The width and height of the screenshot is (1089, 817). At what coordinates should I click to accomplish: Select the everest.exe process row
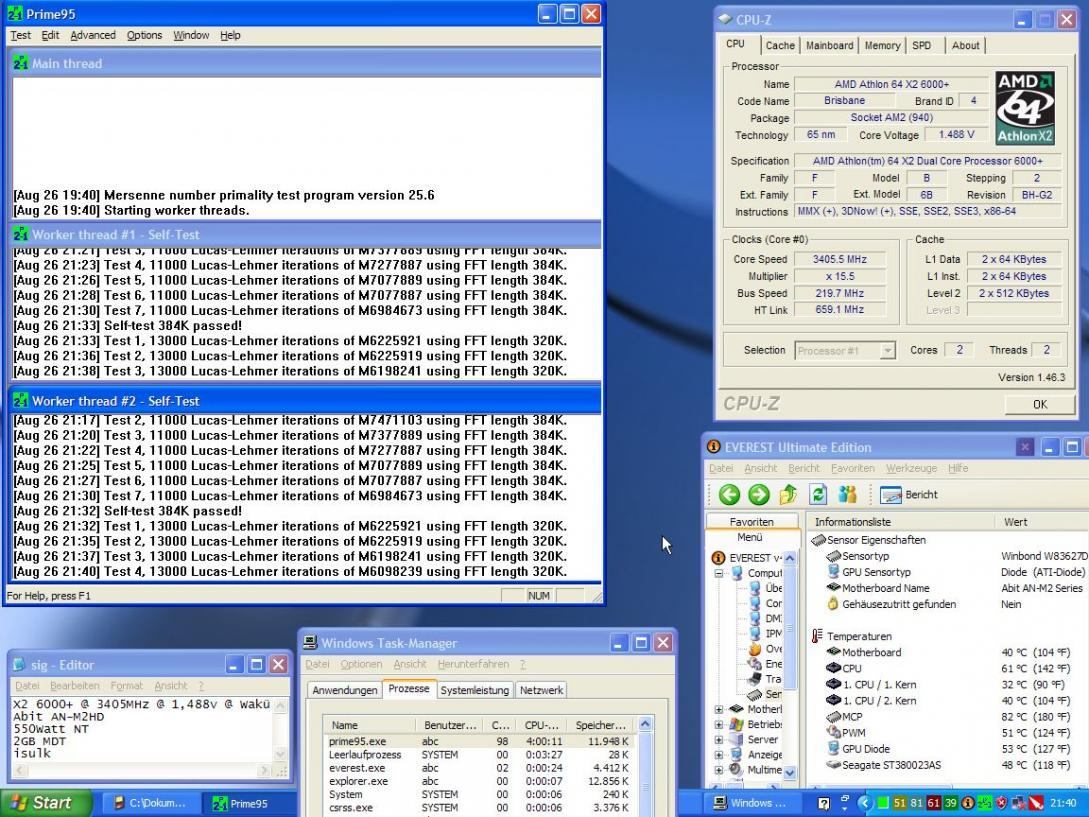[x=479, y=768]
